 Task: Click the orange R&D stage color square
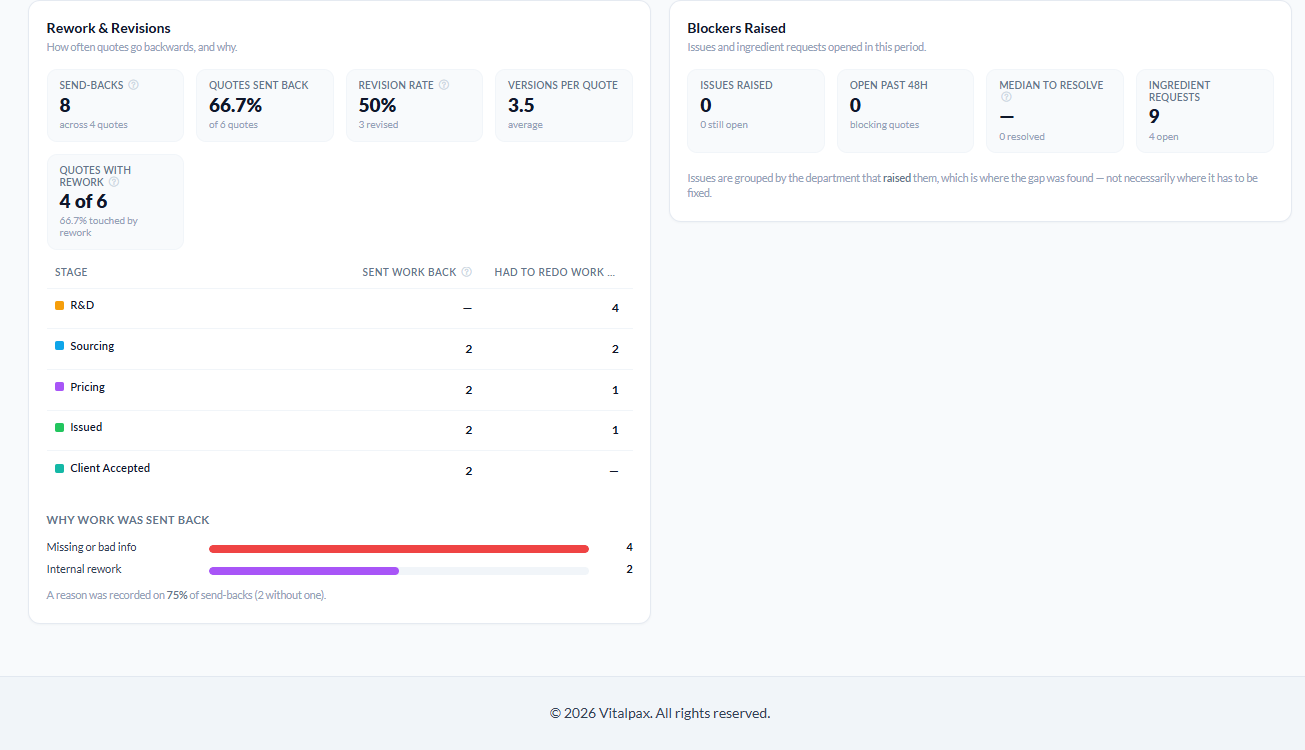tap(60, 306)
